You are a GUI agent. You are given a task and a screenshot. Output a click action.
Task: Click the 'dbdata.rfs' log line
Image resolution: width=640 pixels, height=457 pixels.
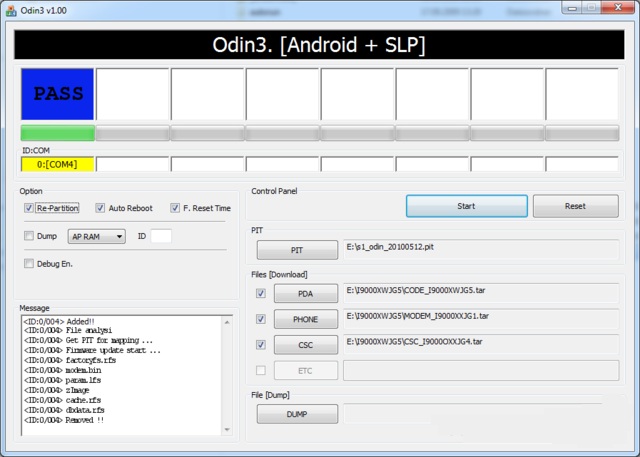tap(64, 410)
